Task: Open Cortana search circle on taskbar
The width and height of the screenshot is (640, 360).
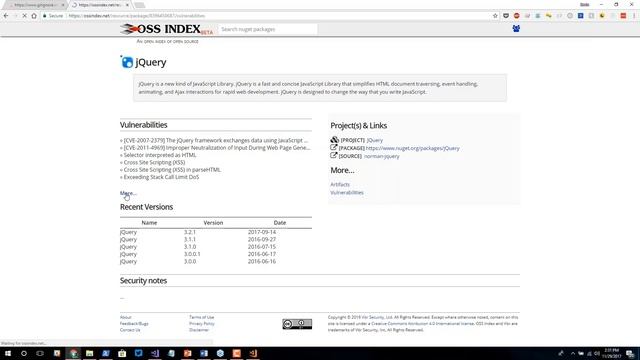Action: 24,353
